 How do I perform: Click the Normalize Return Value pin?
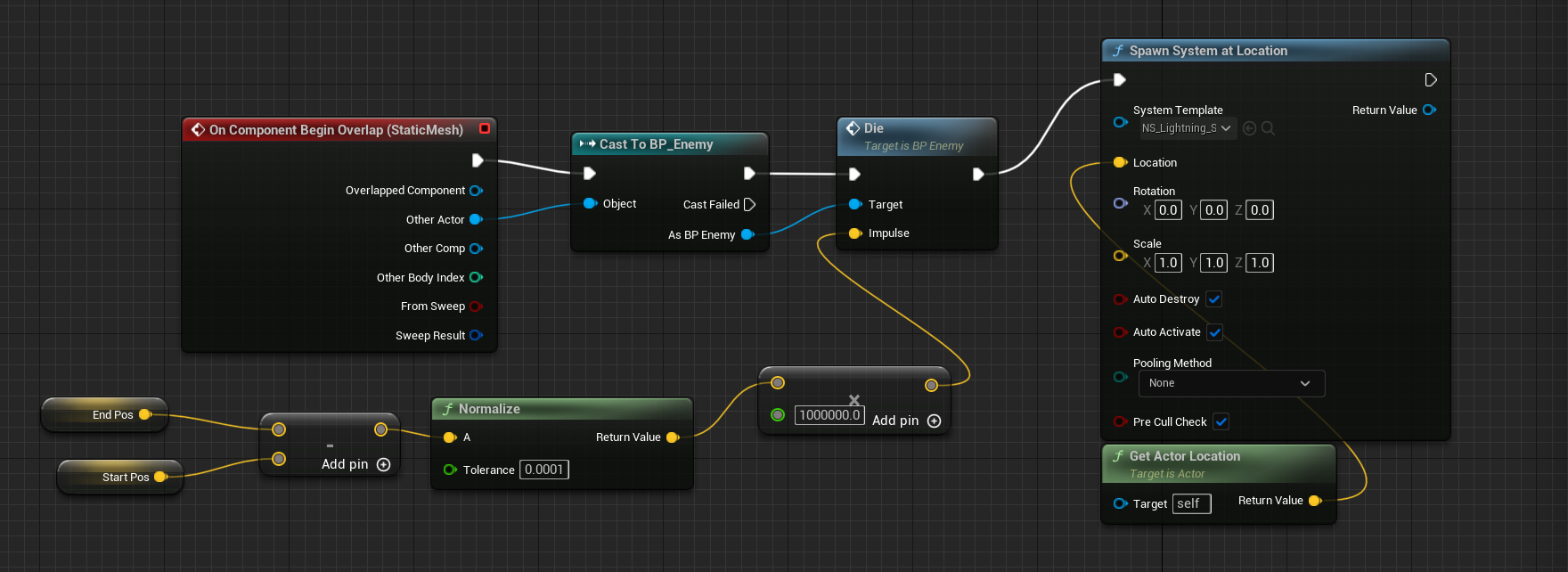click(x=673, y=437)
